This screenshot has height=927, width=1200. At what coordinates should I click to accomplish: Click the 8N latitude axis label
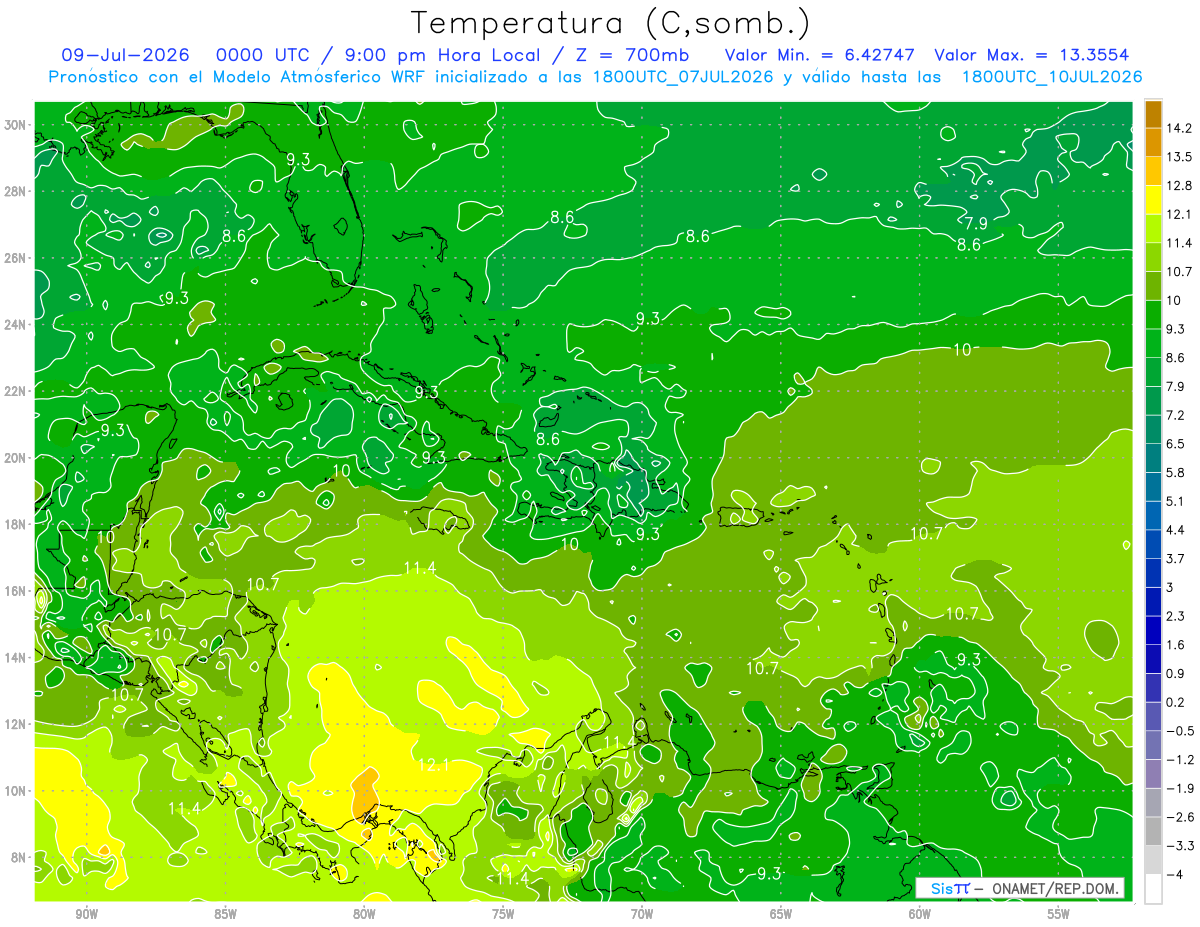tap(20, 857)
